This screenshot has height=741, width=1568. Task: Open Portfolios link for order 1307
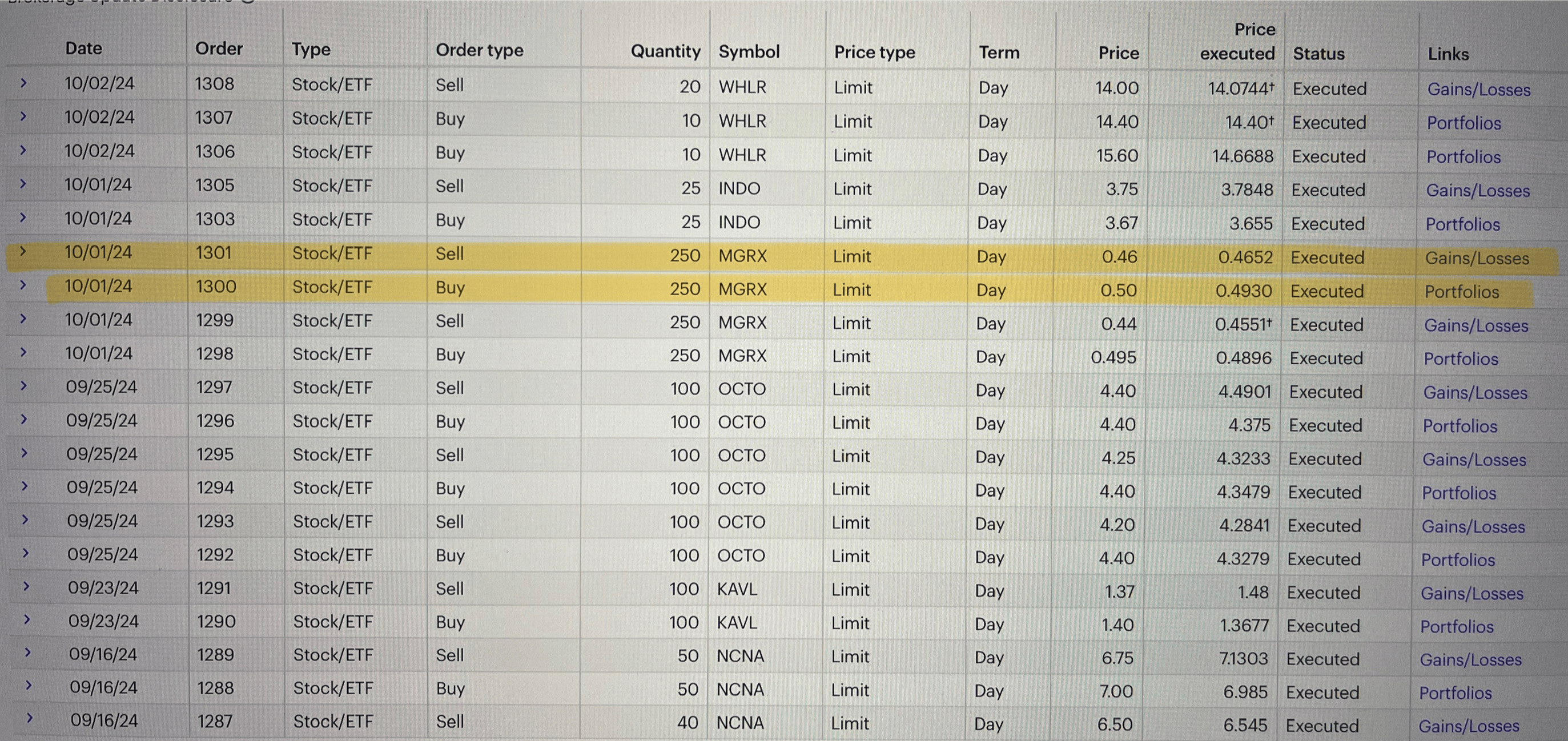[x=1464, y=123]
